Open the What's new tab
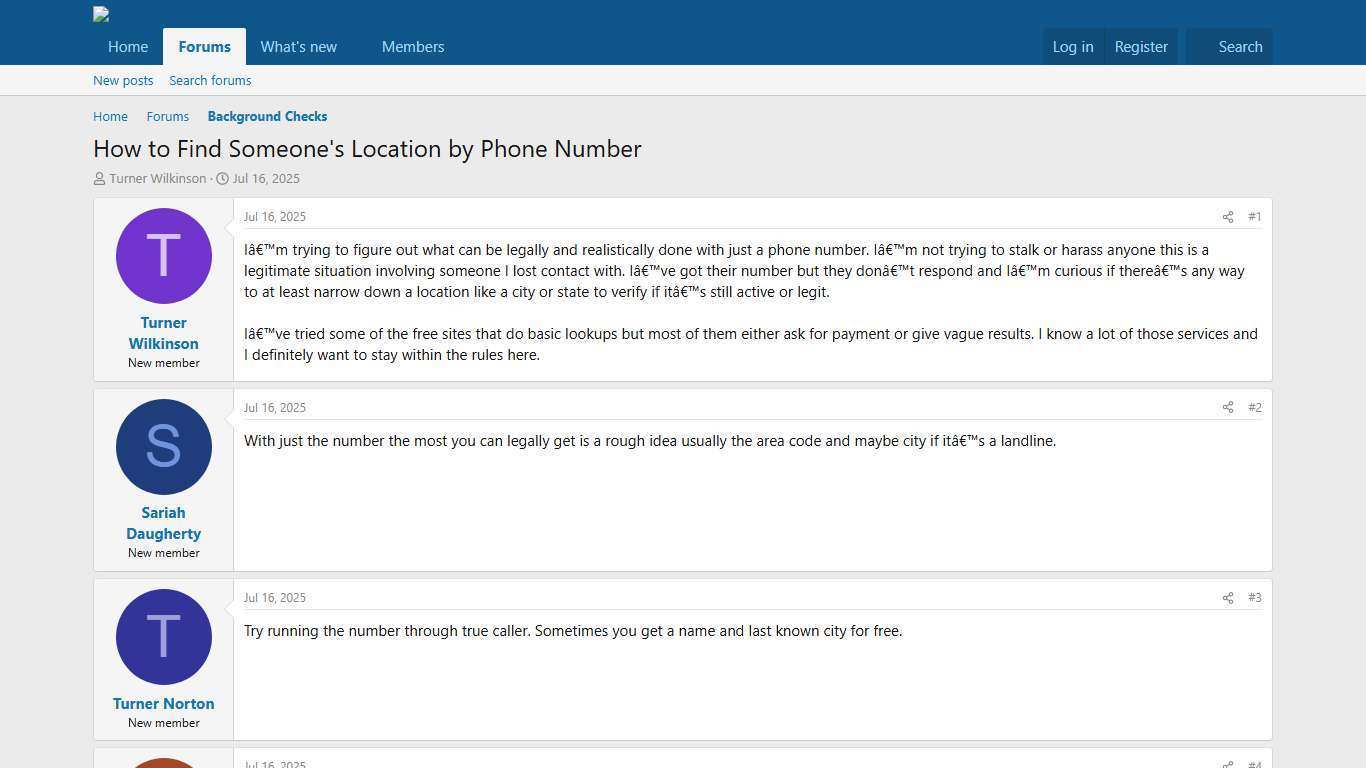Screen dimensions: 1366x768 [298, 46]
